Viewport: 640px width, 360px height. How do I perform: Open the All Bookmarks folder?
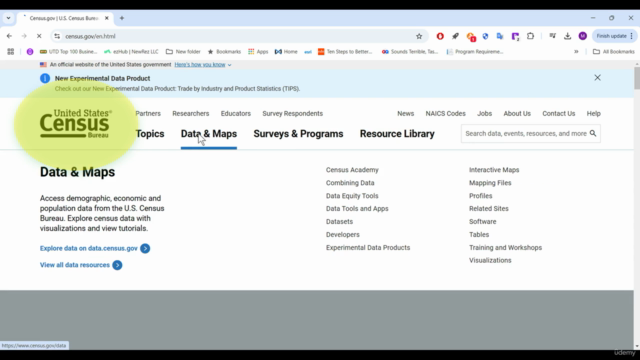coord(613,51)
